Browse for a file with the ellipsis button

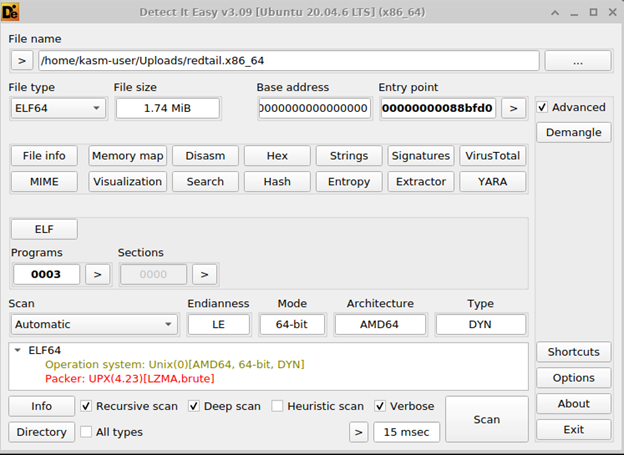[578, 61]
